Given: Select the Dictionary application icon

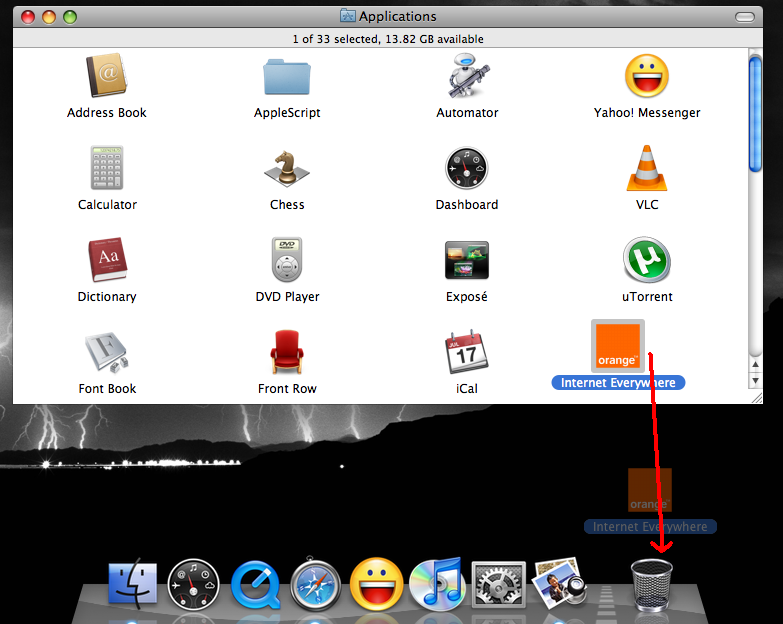Looking at the screenshot, I should (x=107, y=260).
